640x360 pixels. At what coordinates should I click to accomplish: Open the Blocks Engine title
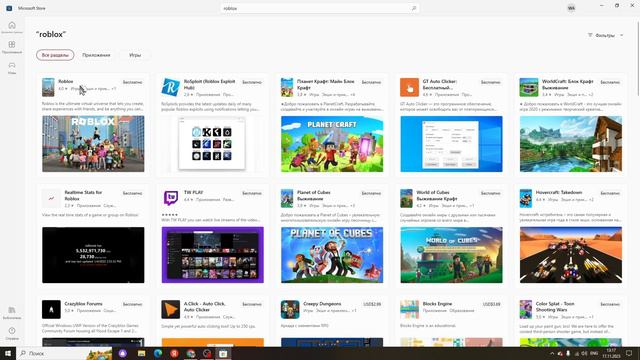(437, 304)
